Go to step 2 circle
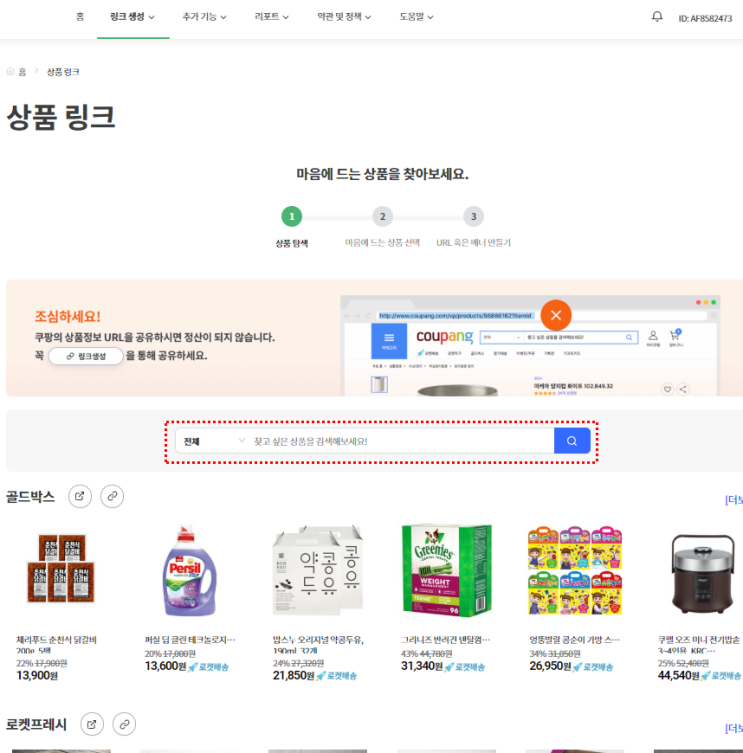The image size is (743, 753). pyautogui.click(x=382, y=217)
